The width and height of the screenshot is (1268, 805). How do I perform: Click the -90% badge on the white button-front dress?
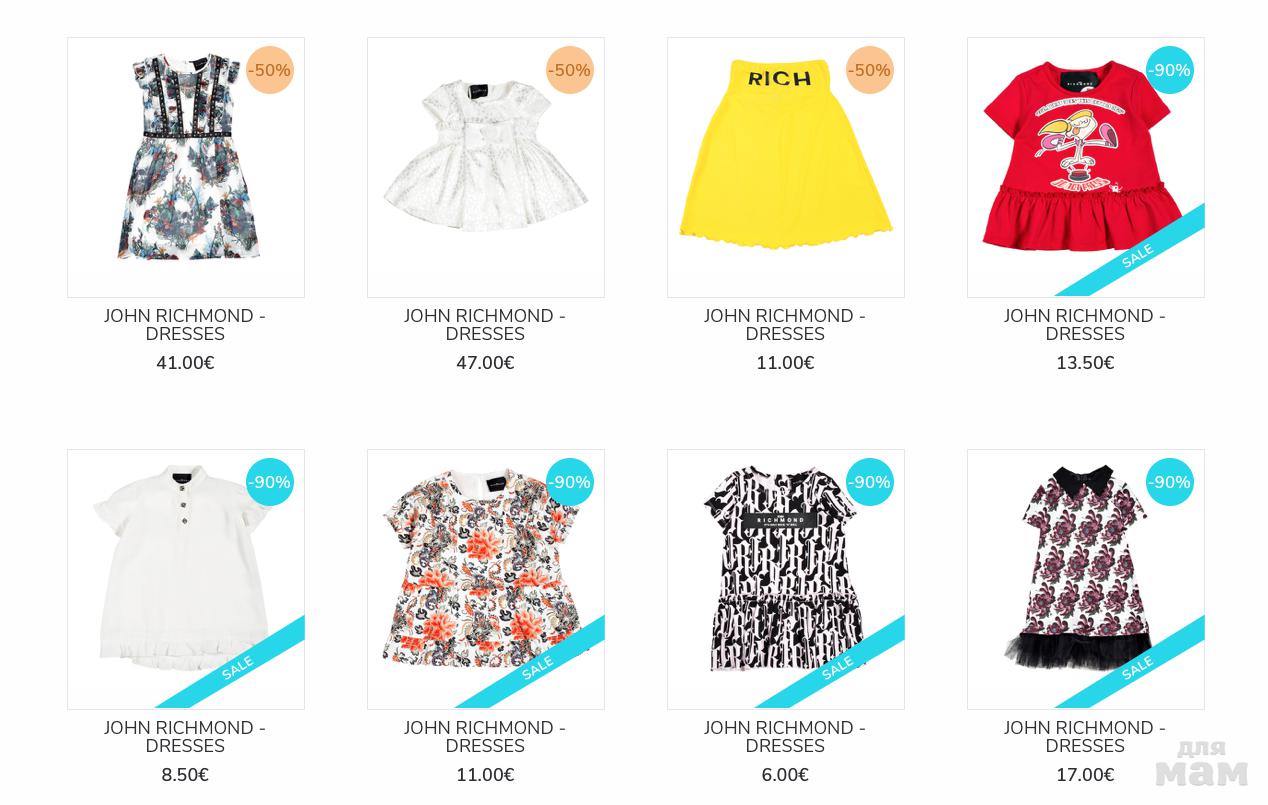pyautogui.click(x=269, y=482)
